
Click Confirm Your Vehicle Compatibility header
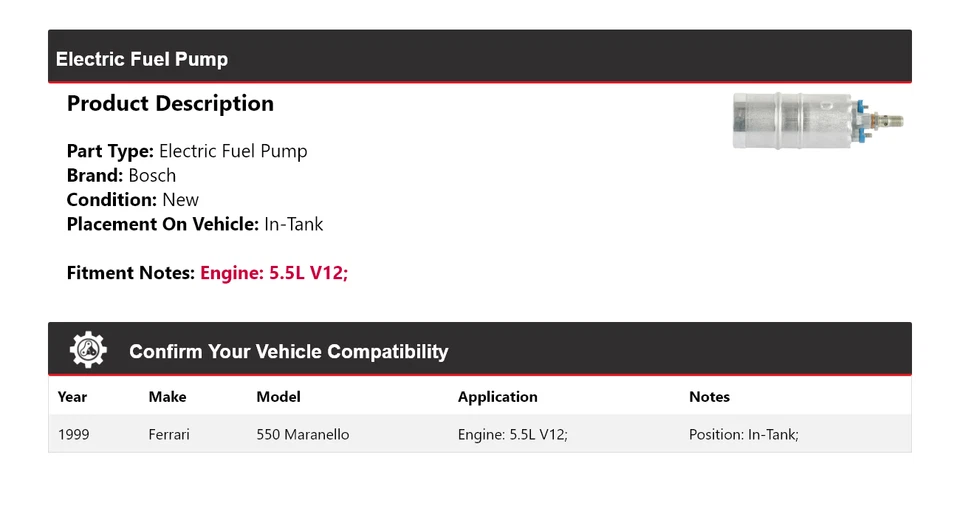click(x=288, y=351)
